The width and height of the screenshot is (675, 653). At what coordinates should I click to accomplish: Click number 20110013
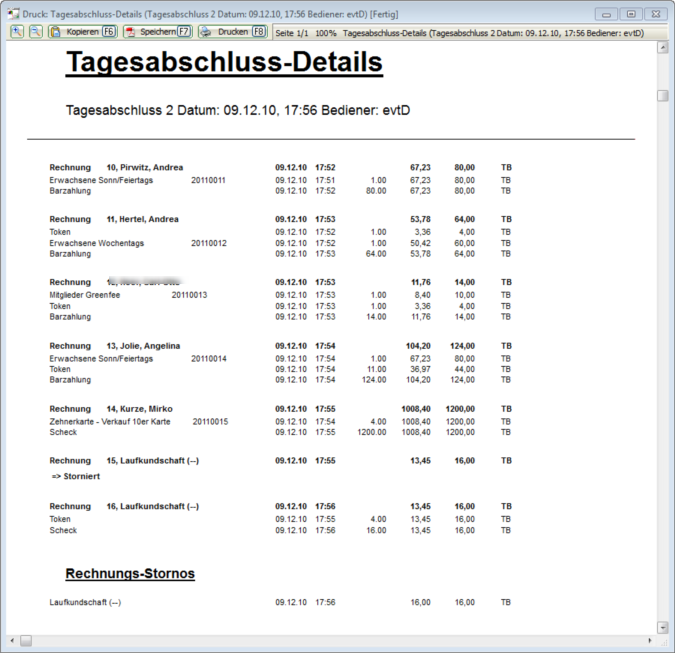tap(189, 295)
